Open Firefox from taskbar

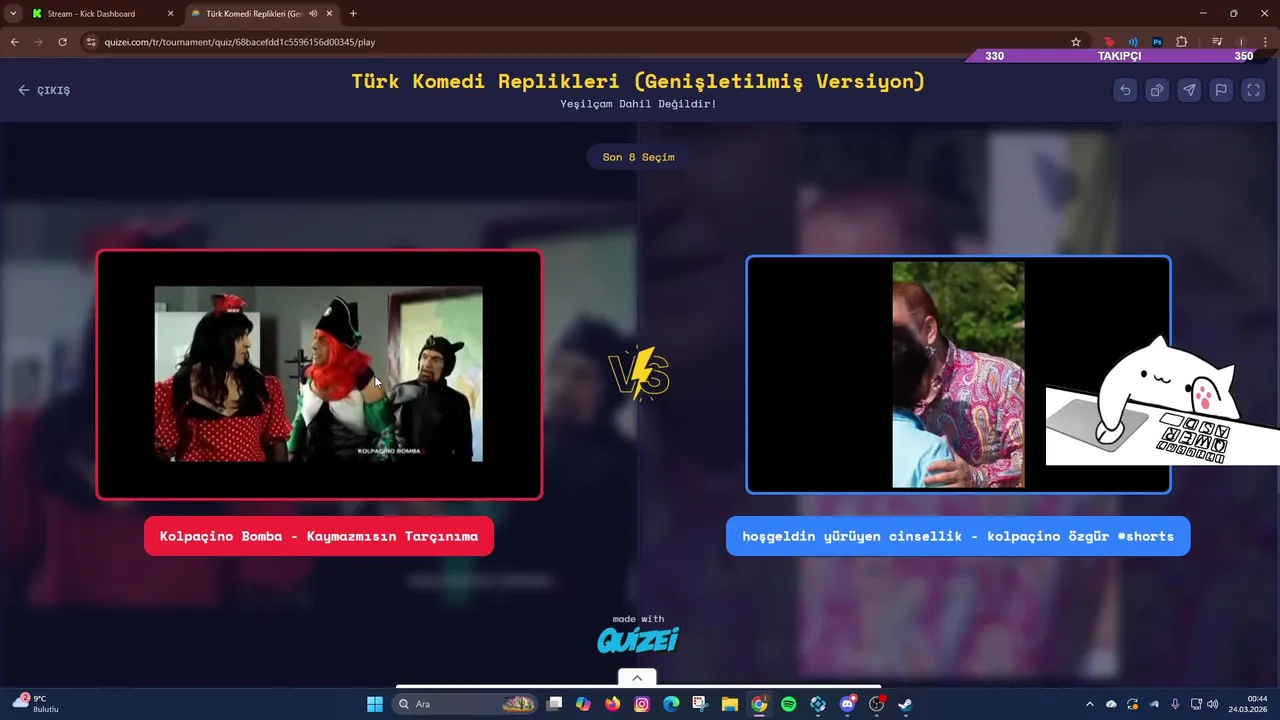(612, 704)
